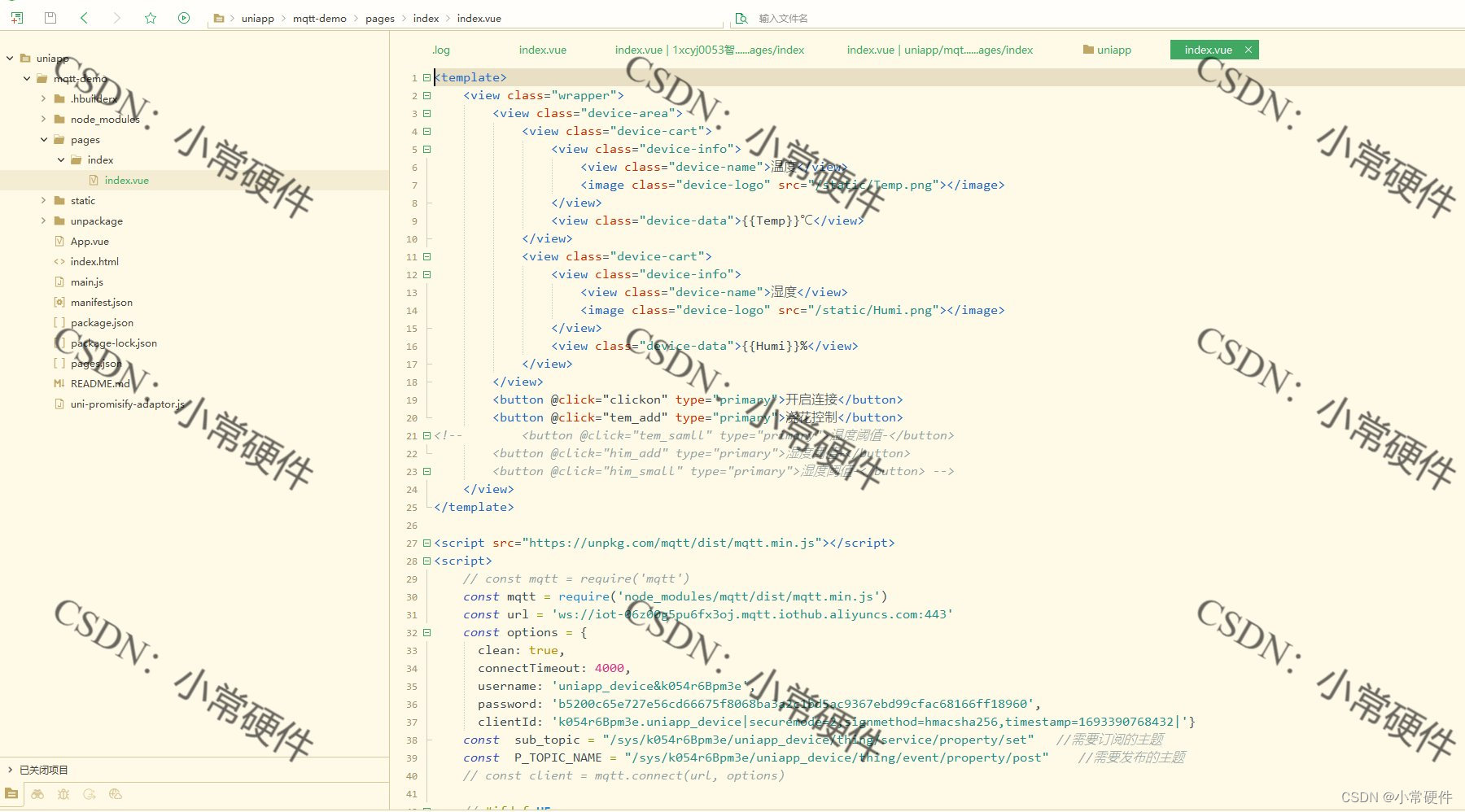Click the folder icon of uniapp tab
This screenshot has width=1465, height=812.
pyautogui.click(x=1088, y=50)
